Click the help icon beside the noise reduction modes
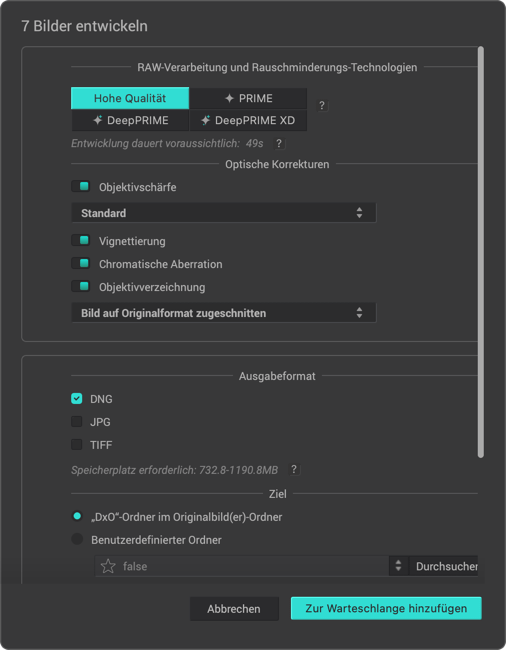This screenshot has height=650, width=506. [322, 106]
